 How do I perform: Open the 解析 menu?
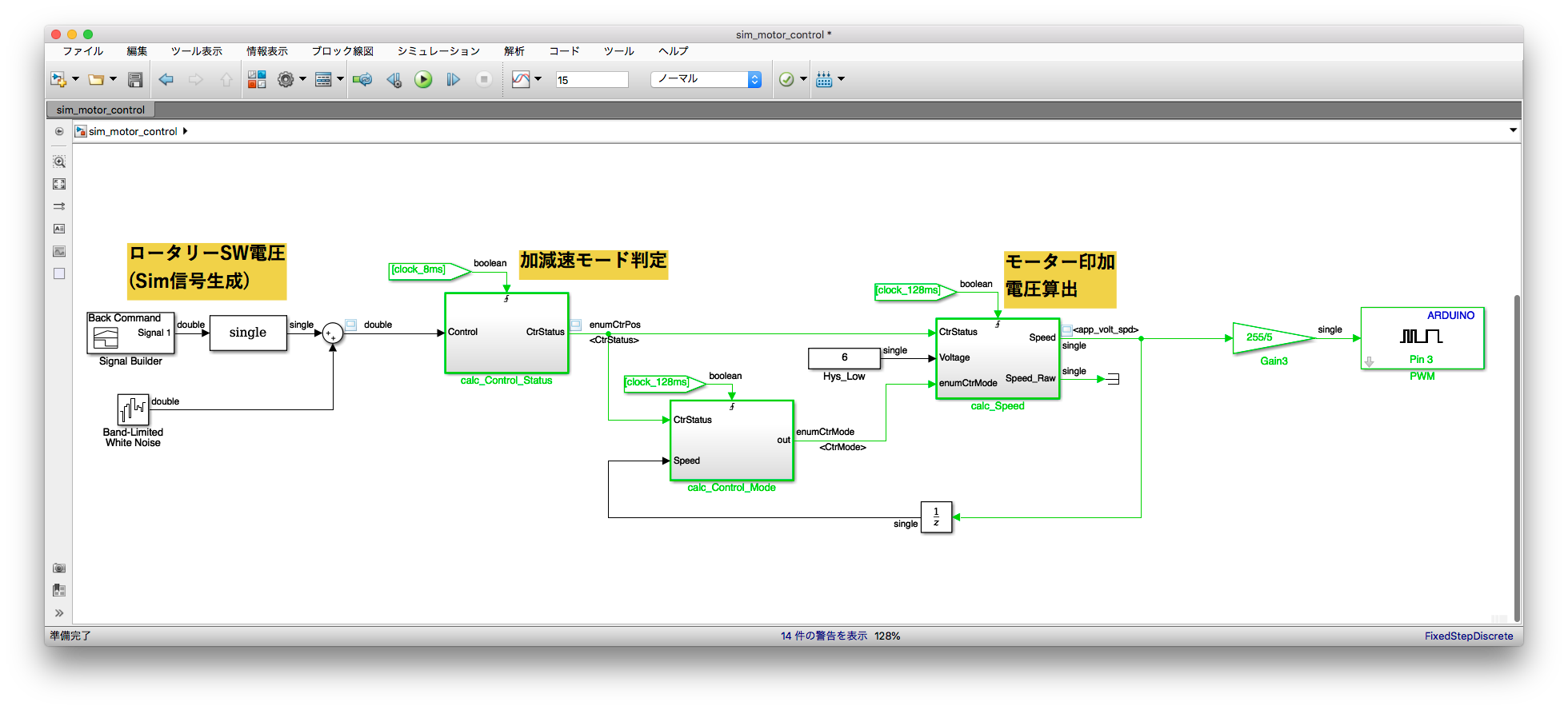point(514,51)
